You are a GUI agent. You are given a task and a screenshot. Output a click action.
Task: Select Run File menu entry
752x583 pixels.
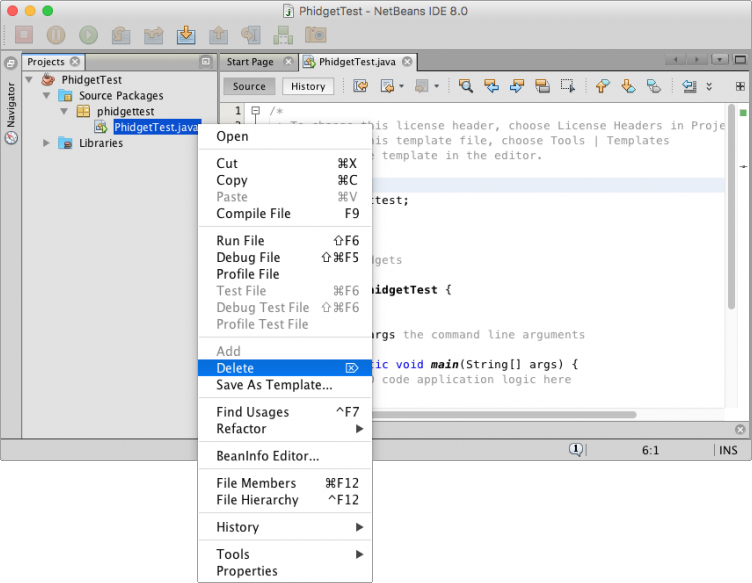pyautogui.click(x=285, y=241)
